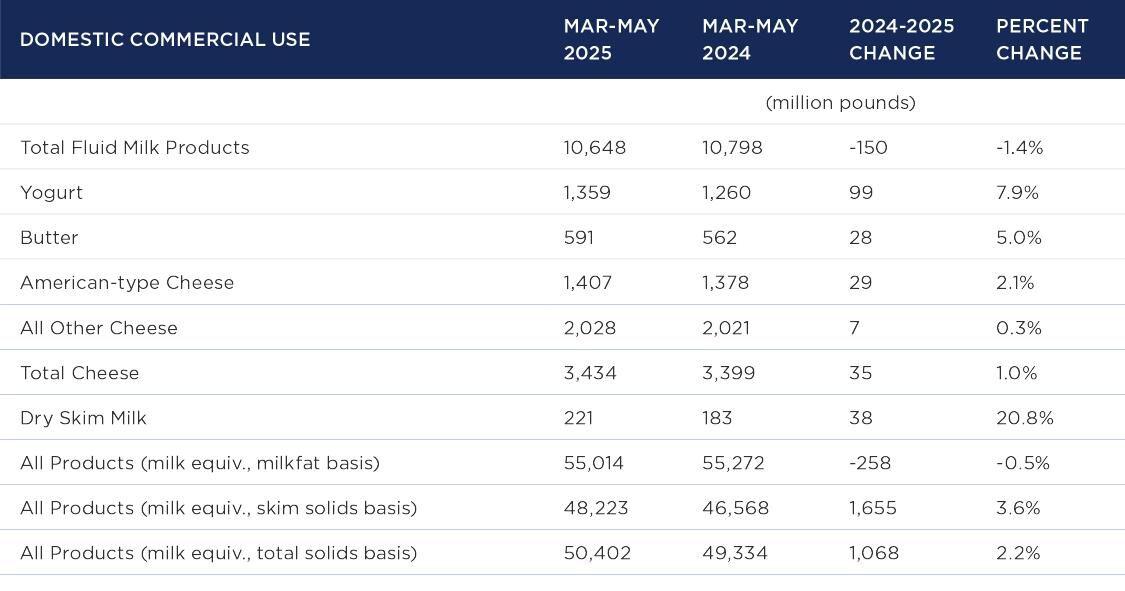Click the Total Cheese row label
The width and height of the screenshot is (1125, 591).
tap(80, 373)
